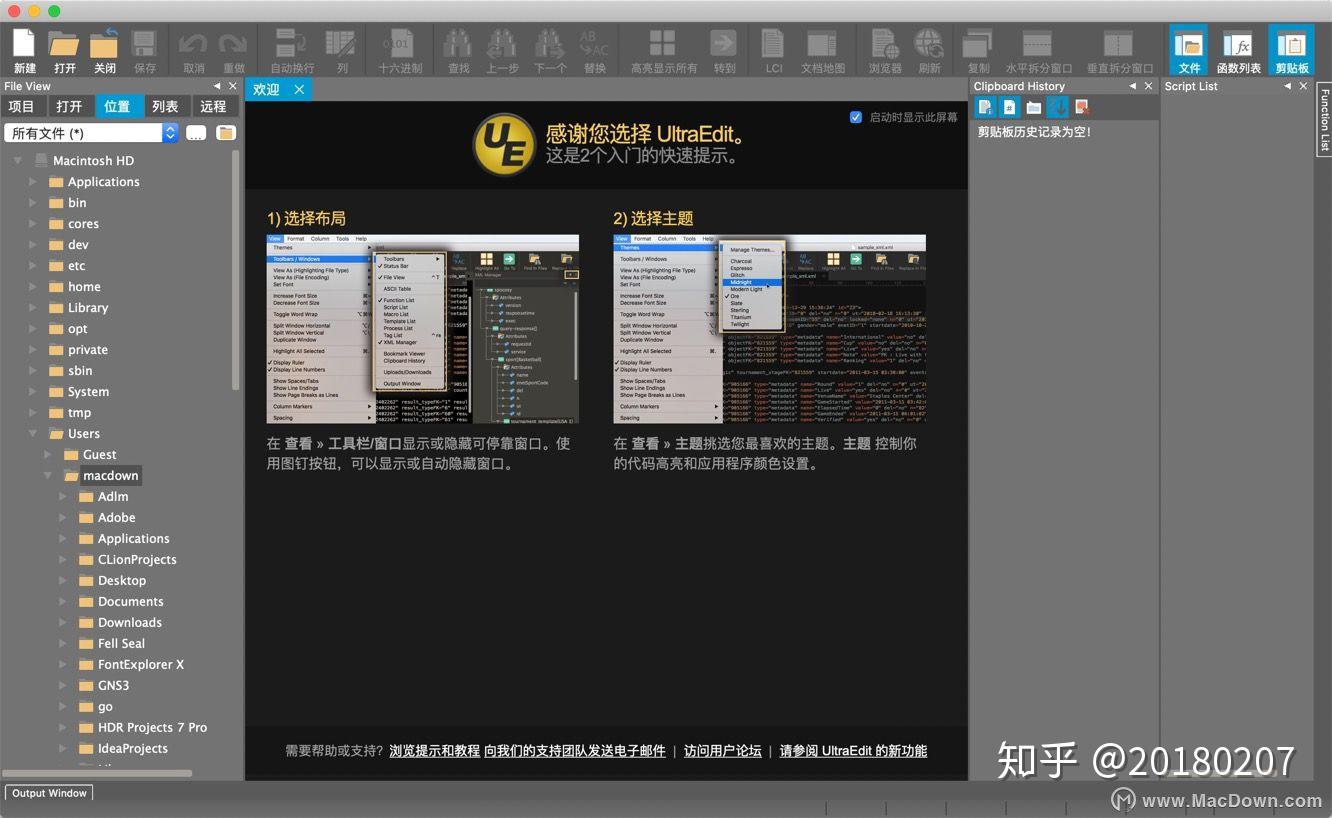Open the 查找 find tool icon
Viewport: 1332px width, 818px height.
click(x=457, y=48)
